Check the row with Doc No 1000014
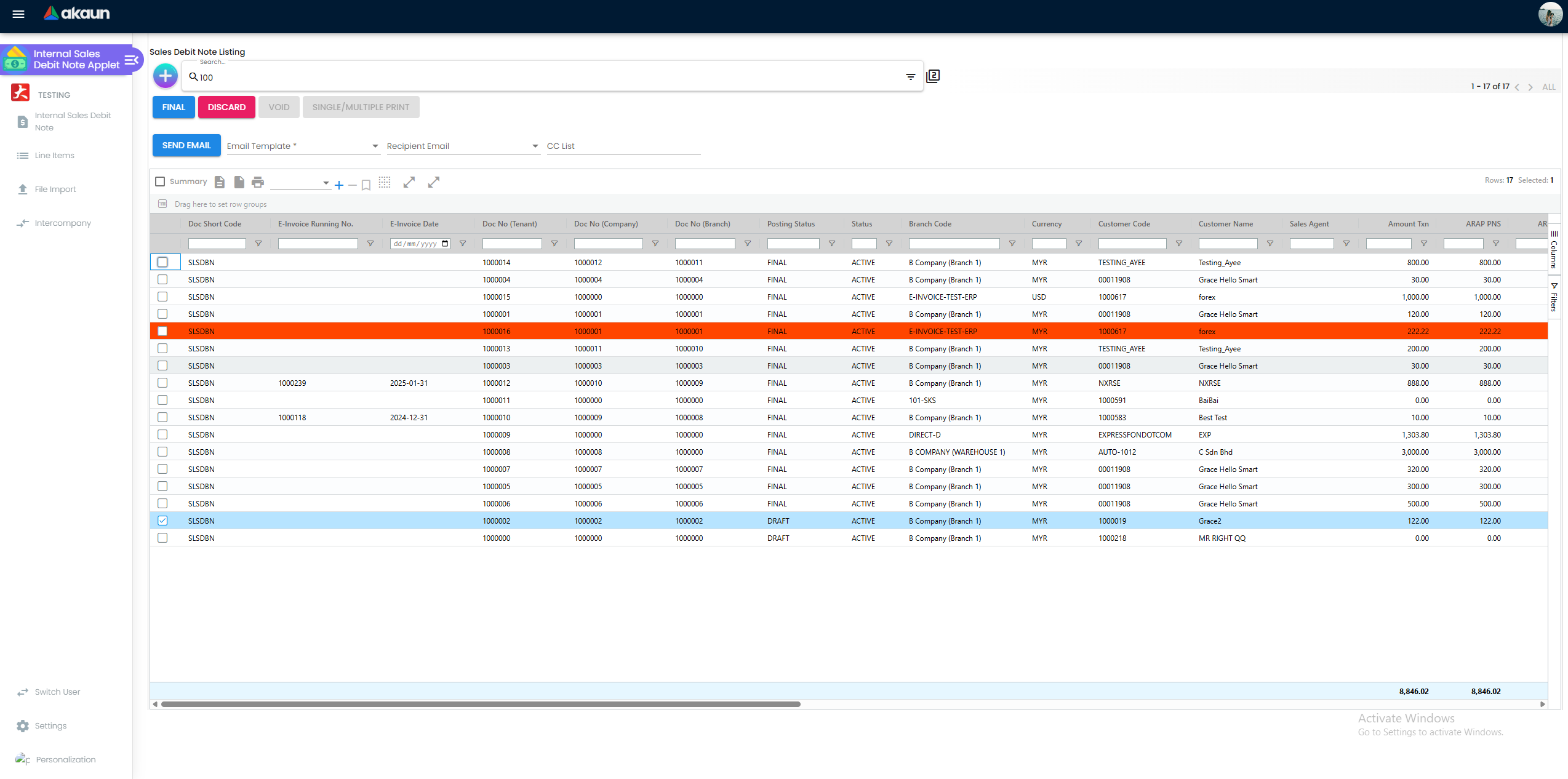The image size is (1568, 779). click(x=162, y=262)
